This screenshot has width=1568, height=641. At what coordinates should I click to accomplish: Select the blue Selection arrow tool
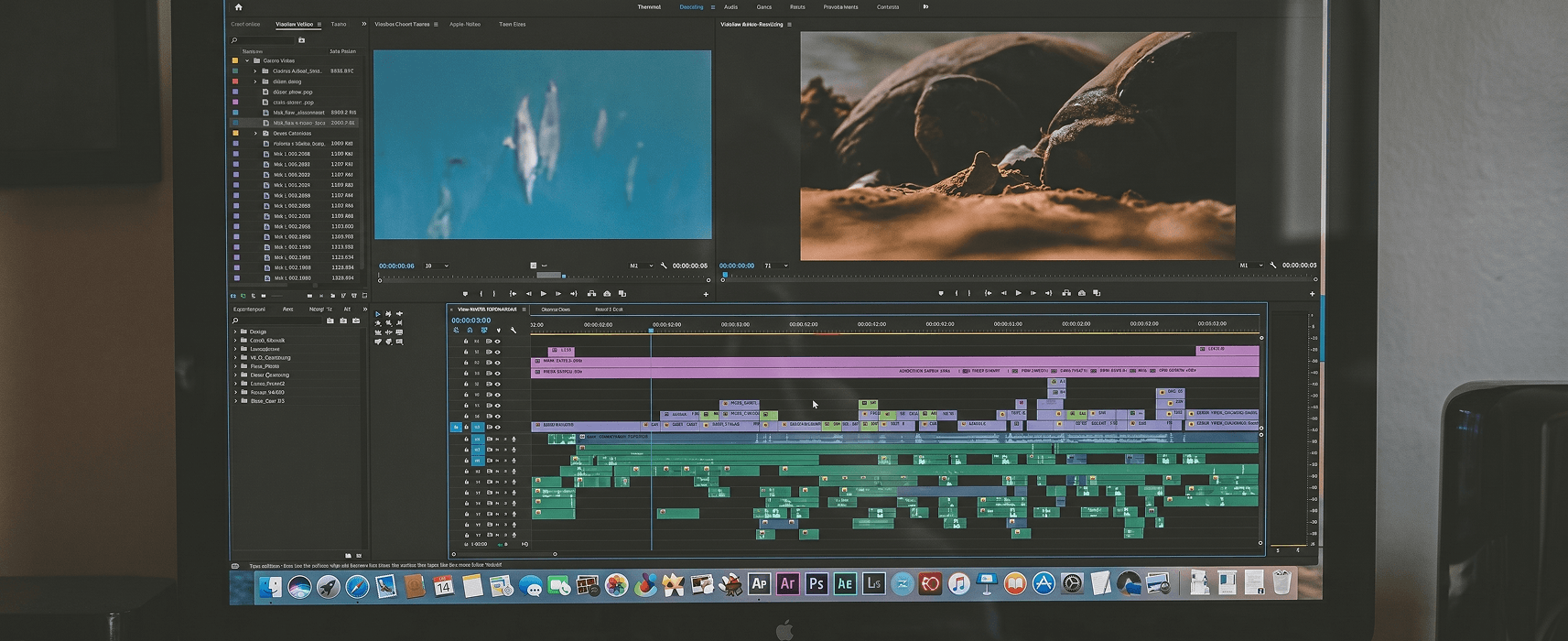point(378,314)
